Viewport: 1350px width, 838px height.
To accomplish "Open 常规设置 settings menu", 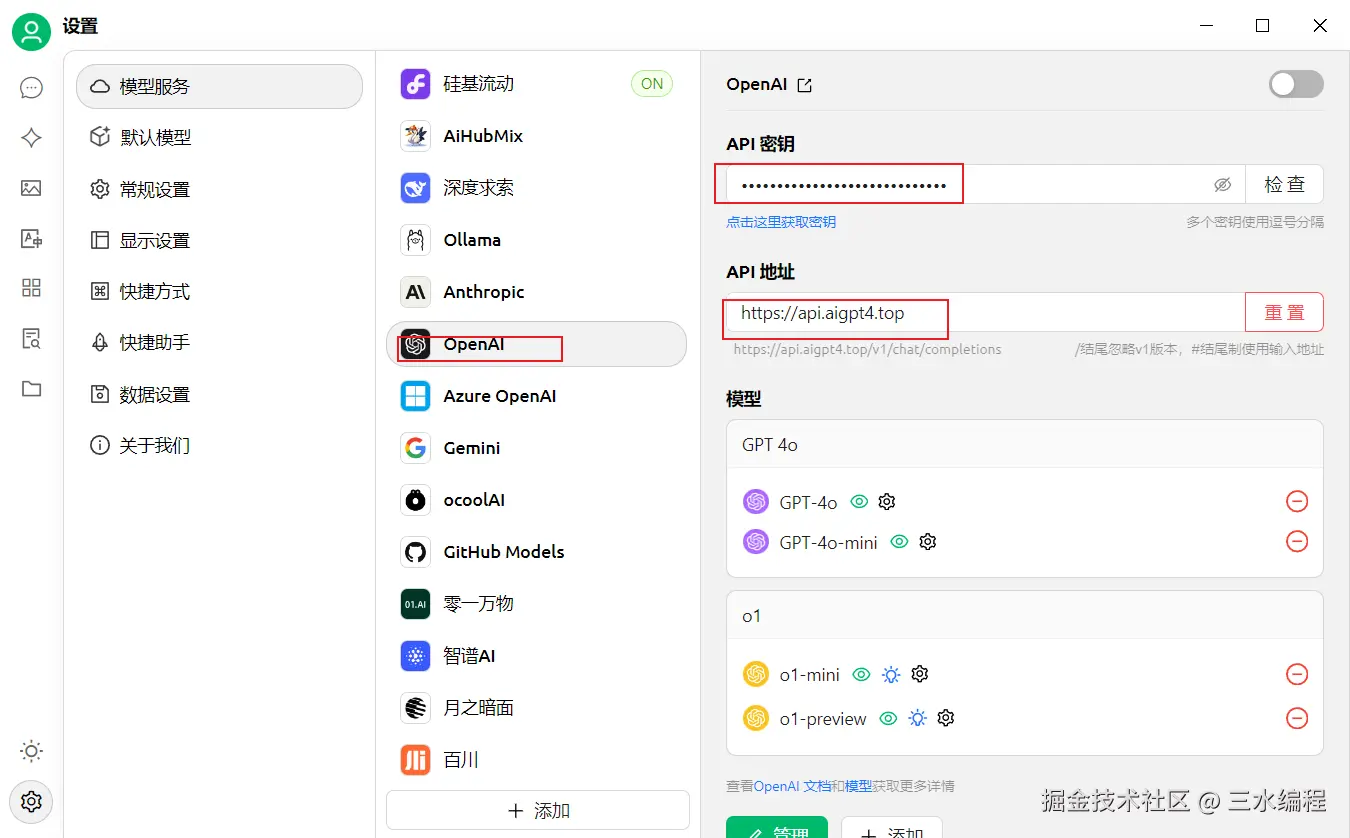I will 219,189.
